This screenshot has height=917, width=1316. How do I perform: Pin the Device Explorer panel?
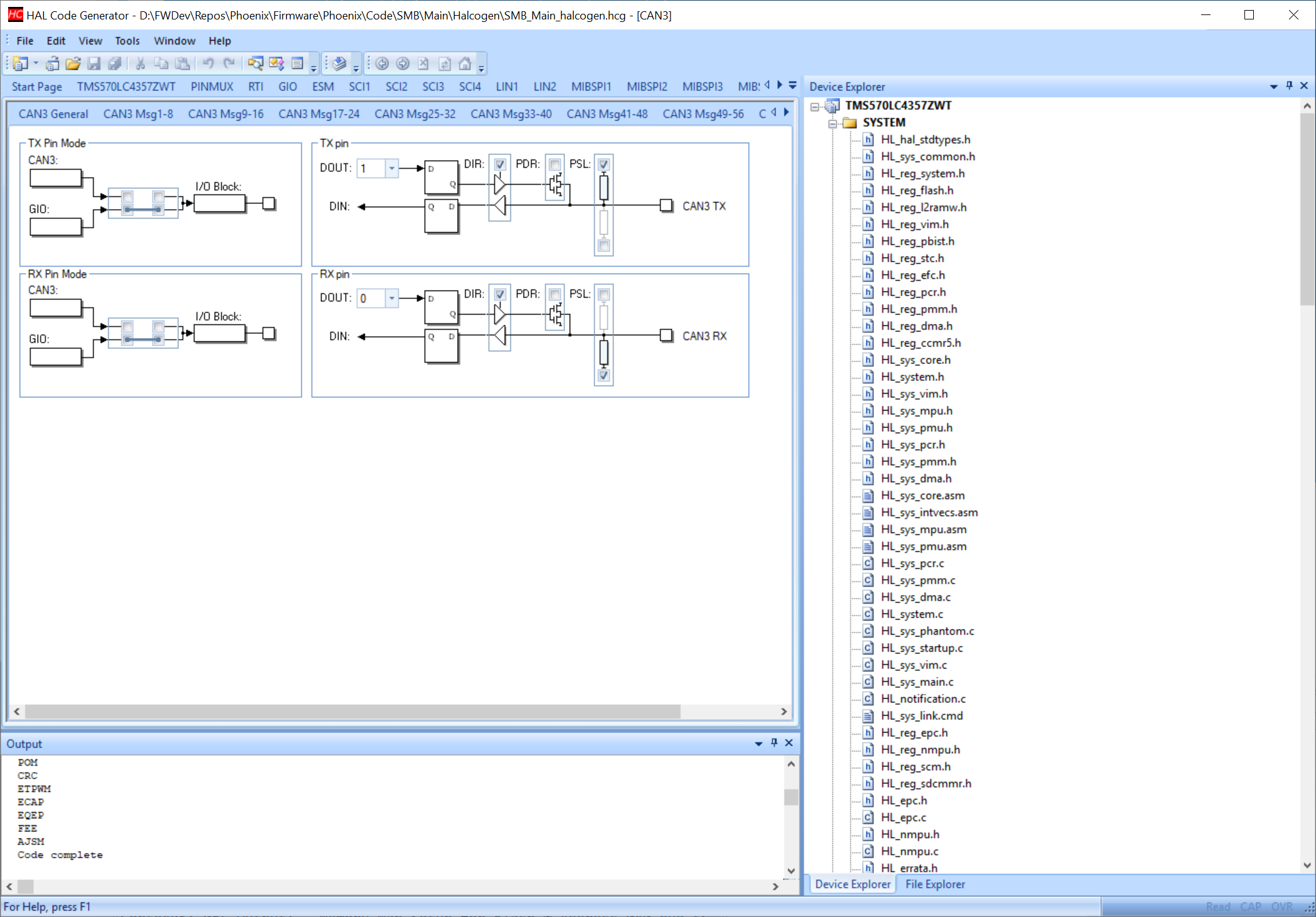(x=1290, y=86)
